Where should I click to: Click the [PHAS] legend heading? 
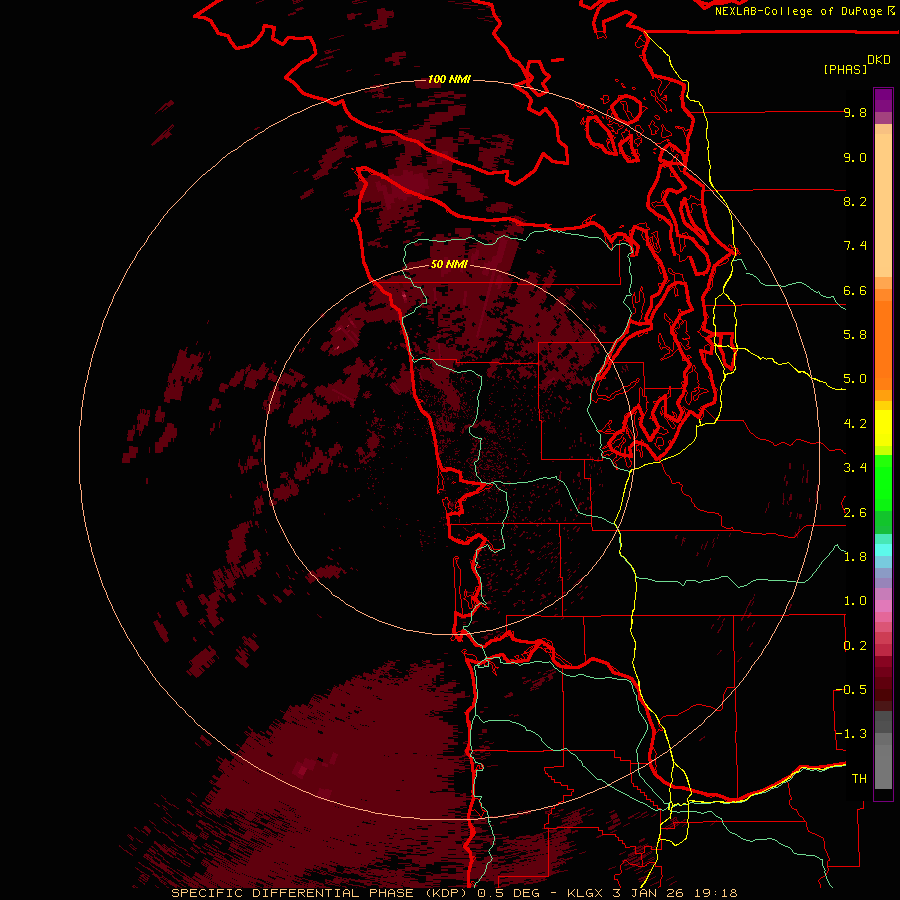[x=845, y=70]
